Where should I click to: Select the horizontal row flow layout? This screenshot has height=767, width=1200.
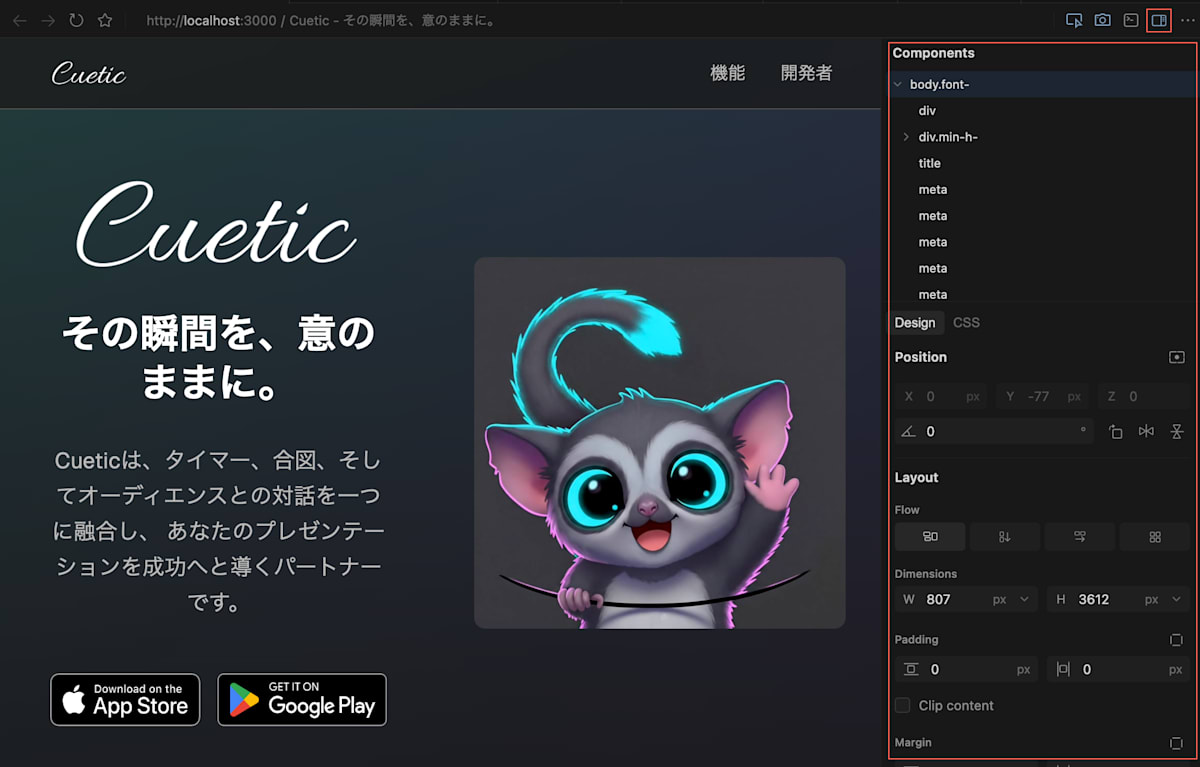click(x=930, y=537)
